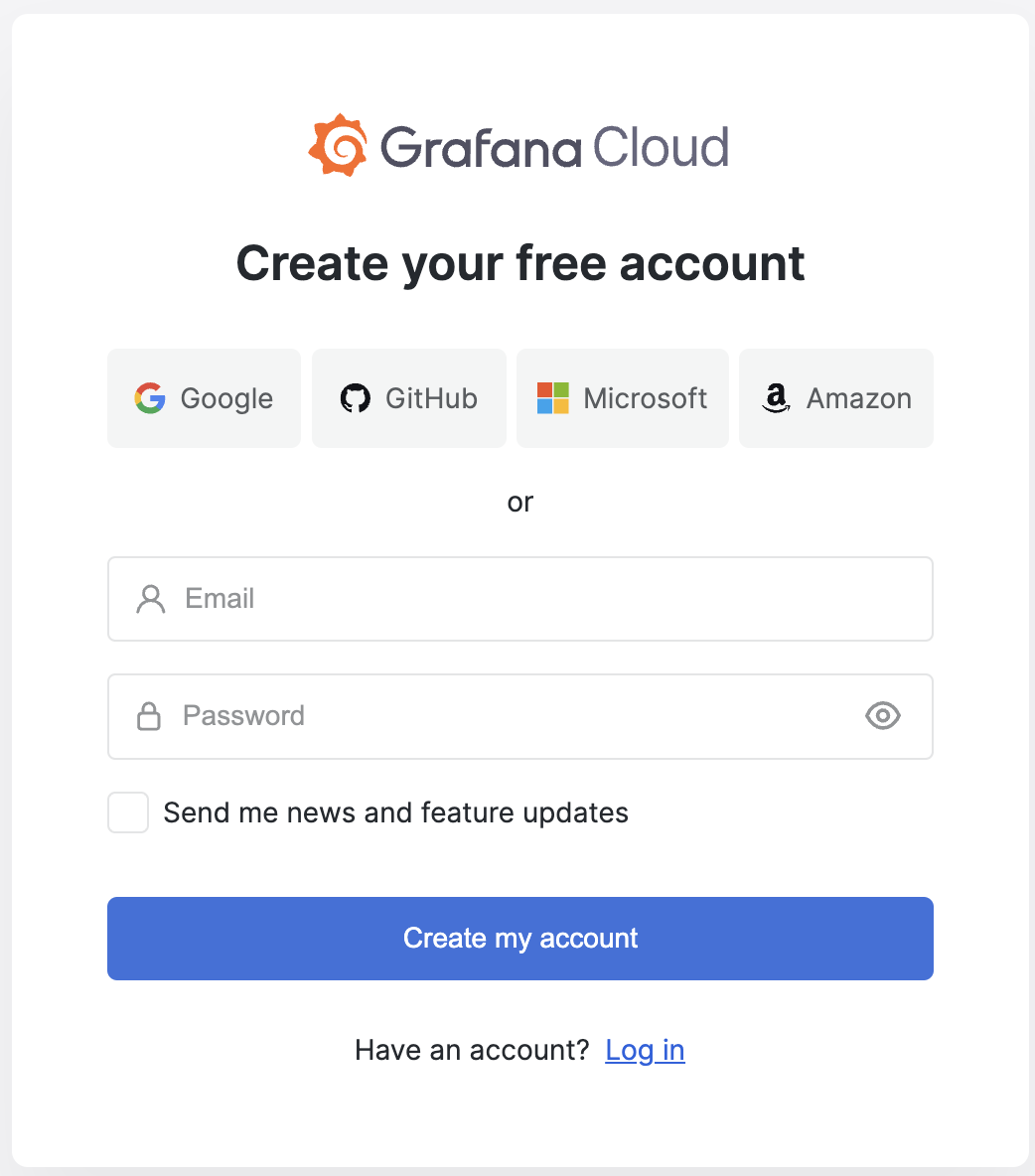The width and height of the screenshot is (1035, 1176).
Task: Click the Google "G" logo icon
Action: 150,398
